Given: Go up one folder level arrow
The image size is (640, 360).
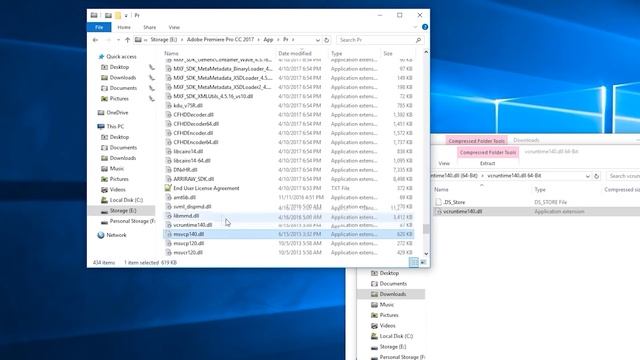Looking at the screenshot, I should pyautogui.click(x=127, y=40).
